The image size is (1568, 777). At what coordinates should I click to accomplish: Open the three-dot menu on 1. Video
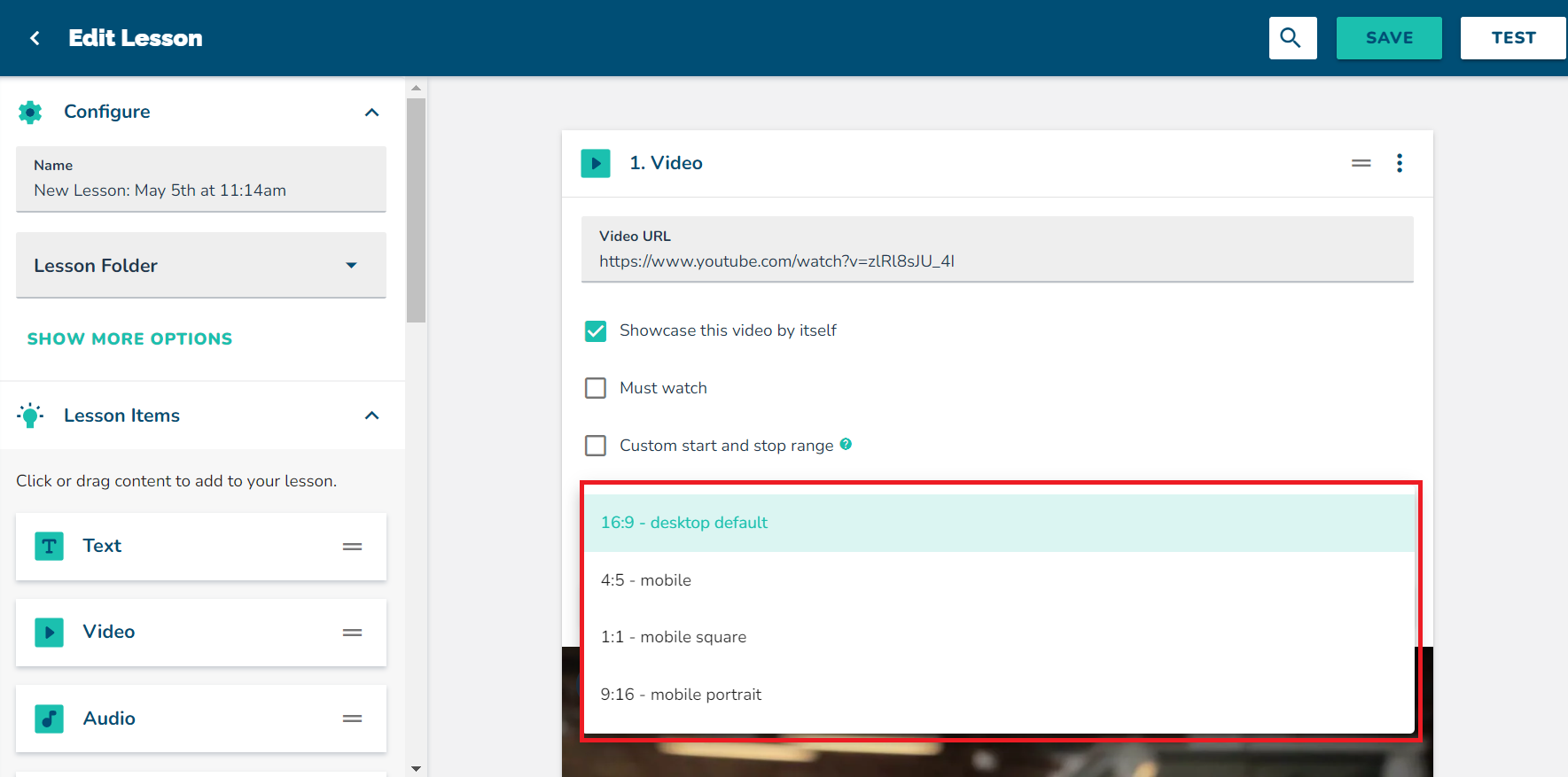[x=1400, y=163]
